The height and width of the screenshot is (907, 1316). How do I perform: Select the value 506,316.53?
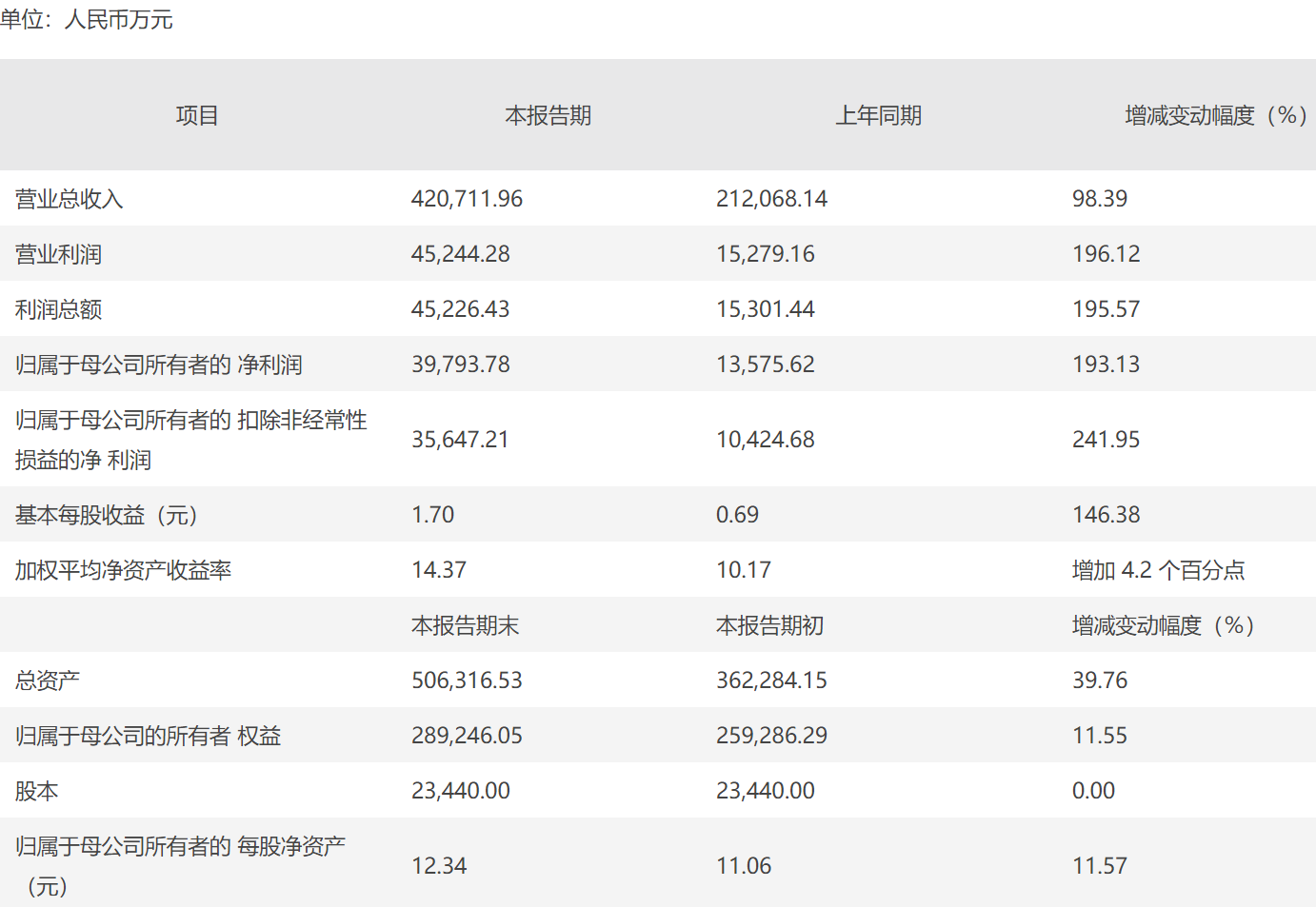pos(467,680)
